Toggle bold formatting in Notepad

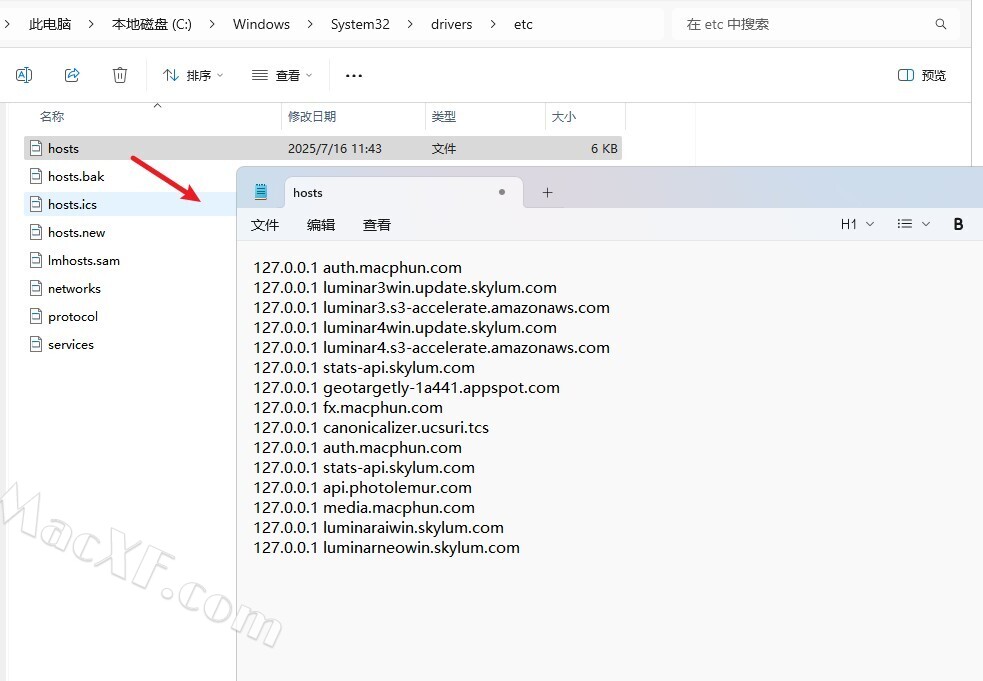tap(958, 224)
